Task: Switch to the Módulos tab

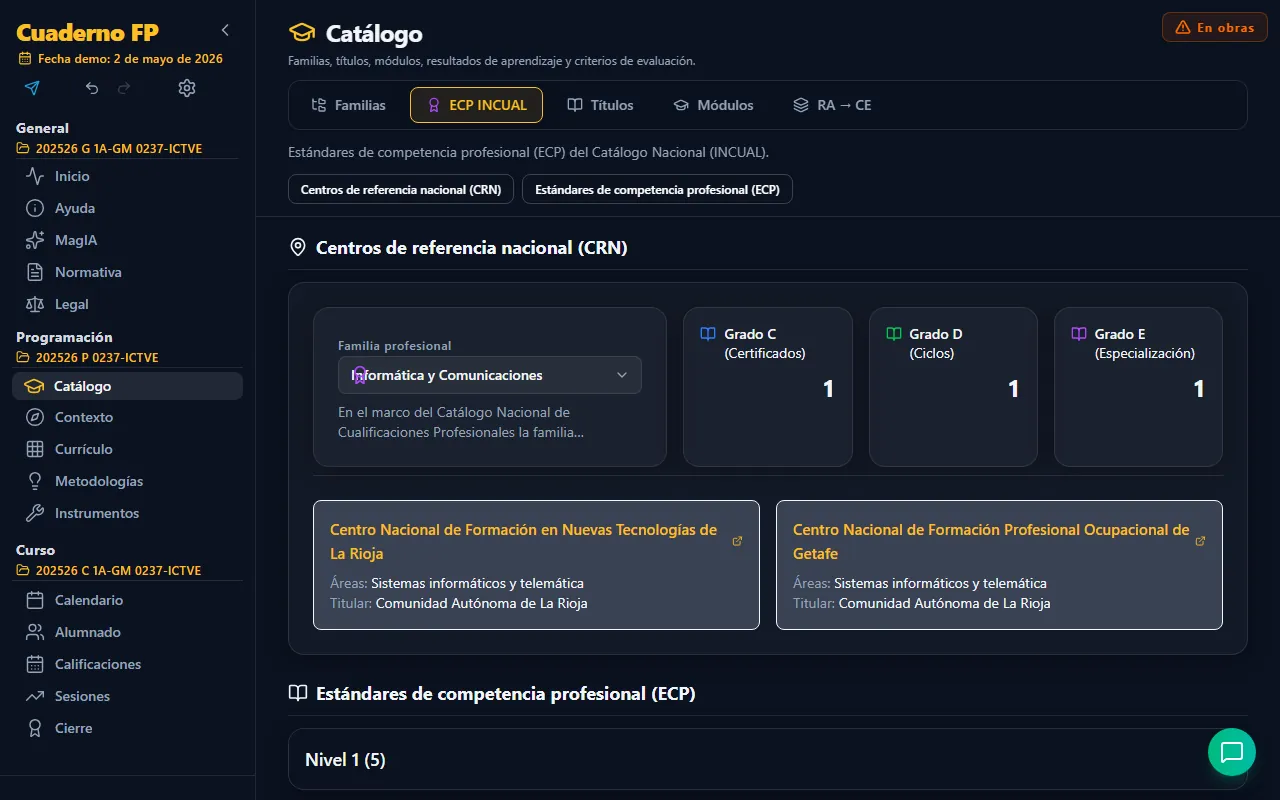Action: click(713, 105)
